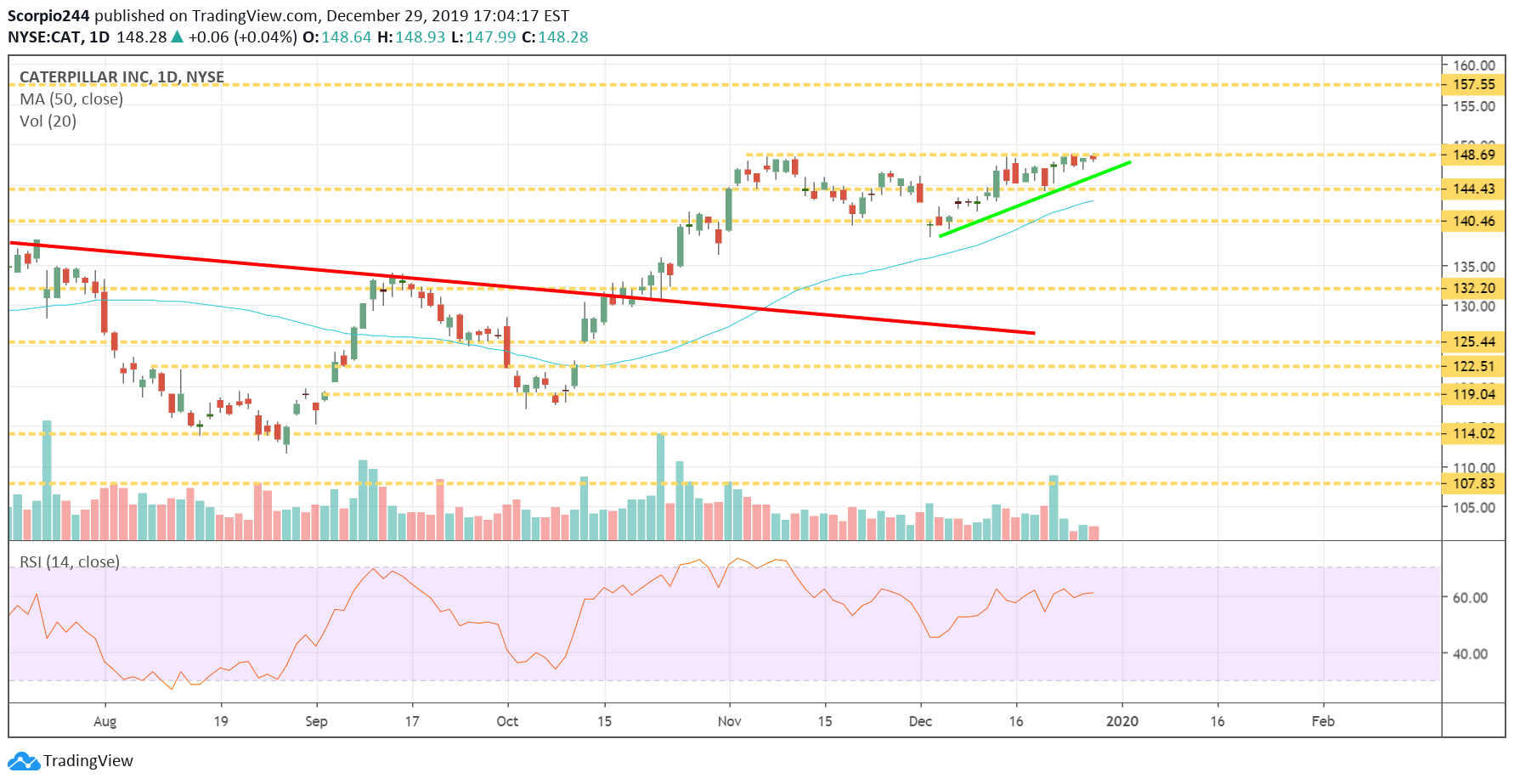Select the RSI (14, close) indicator label
Viewport: 1514px width, 784px height.
pos(70,562)
